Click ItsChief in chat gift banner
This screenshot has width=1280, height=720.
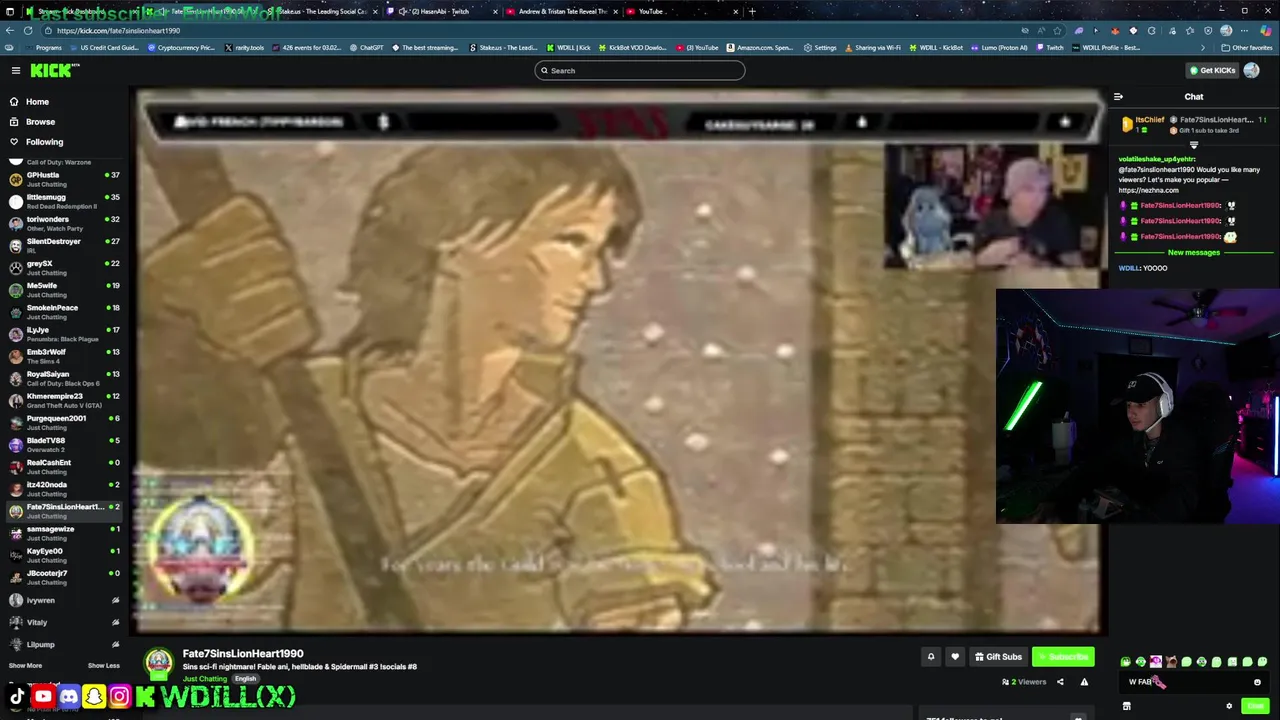tap(1150, 120)
